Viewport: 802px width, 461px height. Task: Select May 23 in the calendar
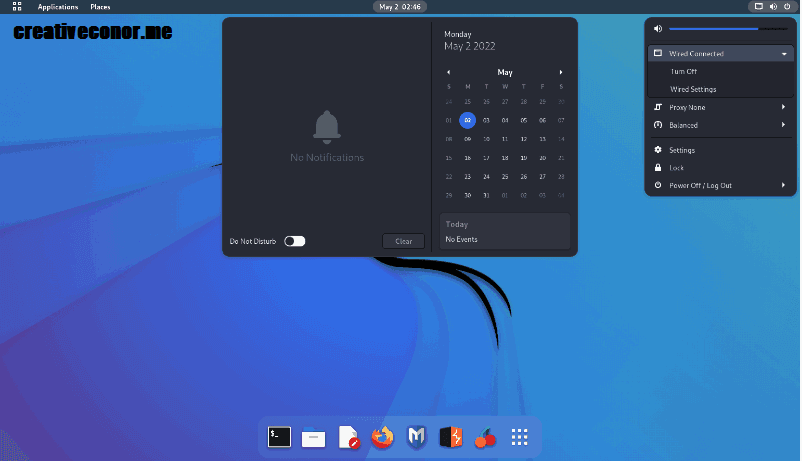(x=467, y=177)
